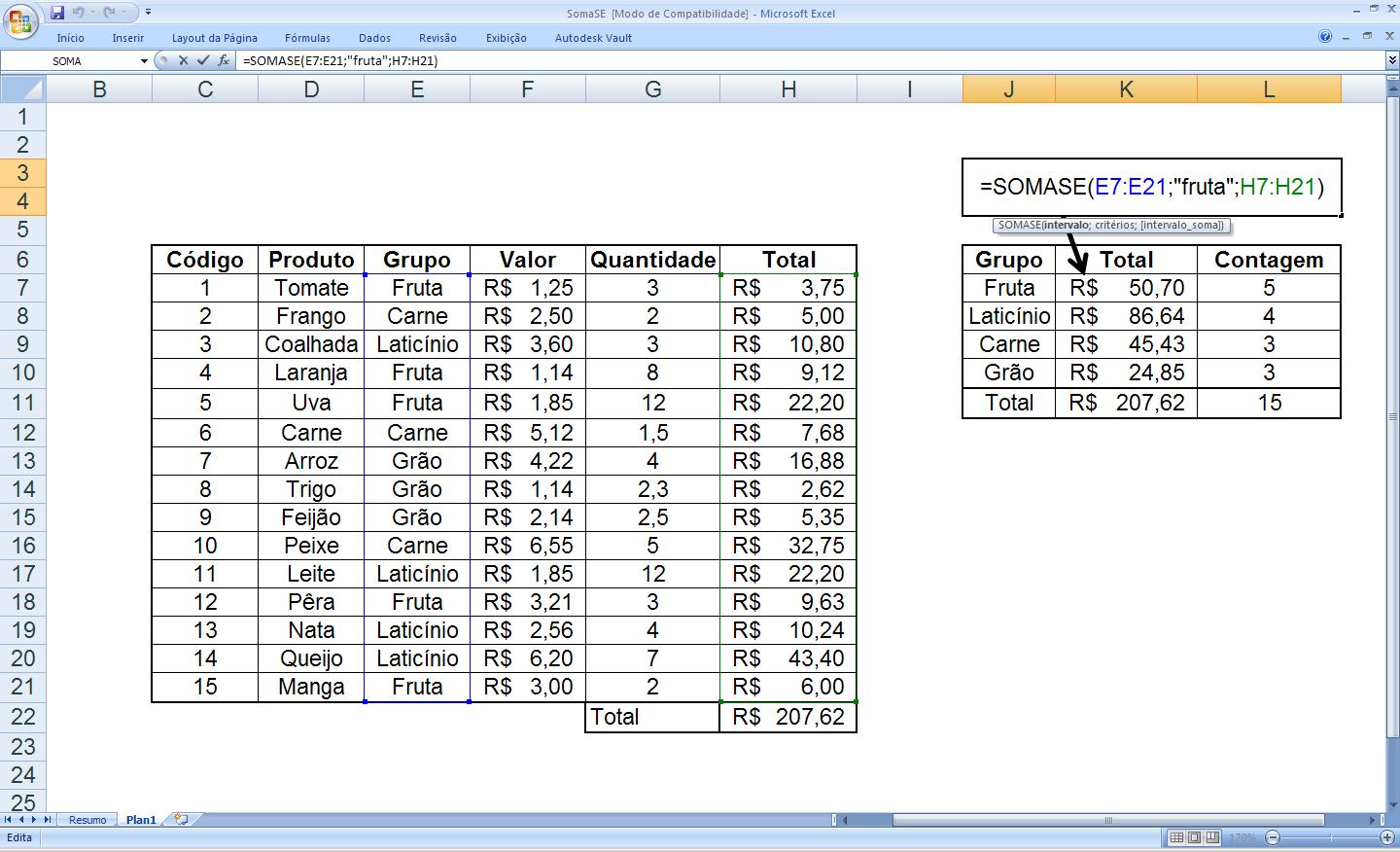1400x852 pixels.
Task: Click the Insert Worksheet tab button
Action: click(x=180, y=820)
